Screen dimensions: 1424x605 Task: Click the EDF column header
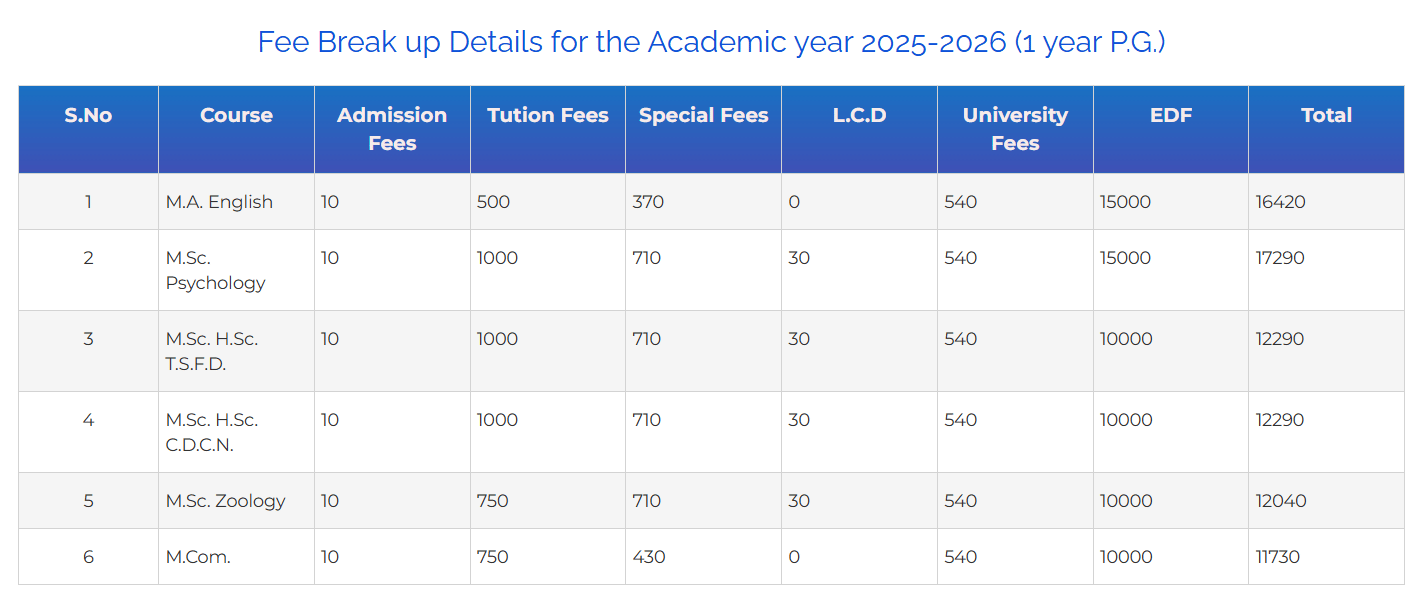1171,115
